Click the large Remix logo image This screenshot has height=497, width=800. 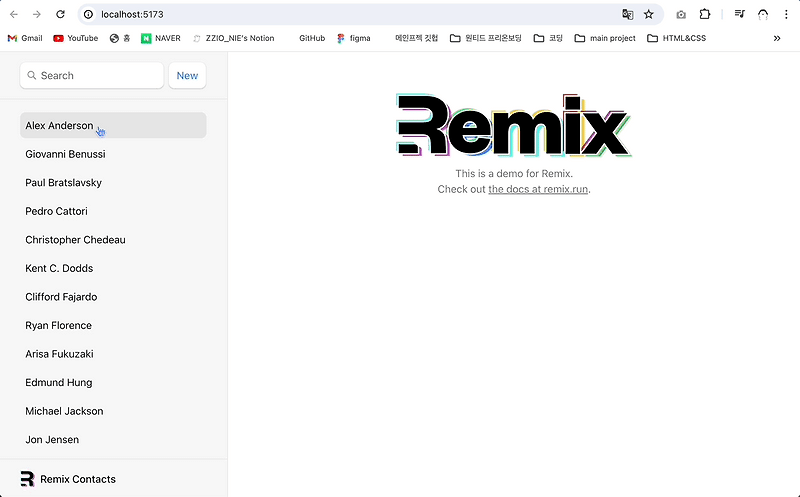[x=514, y=125]
